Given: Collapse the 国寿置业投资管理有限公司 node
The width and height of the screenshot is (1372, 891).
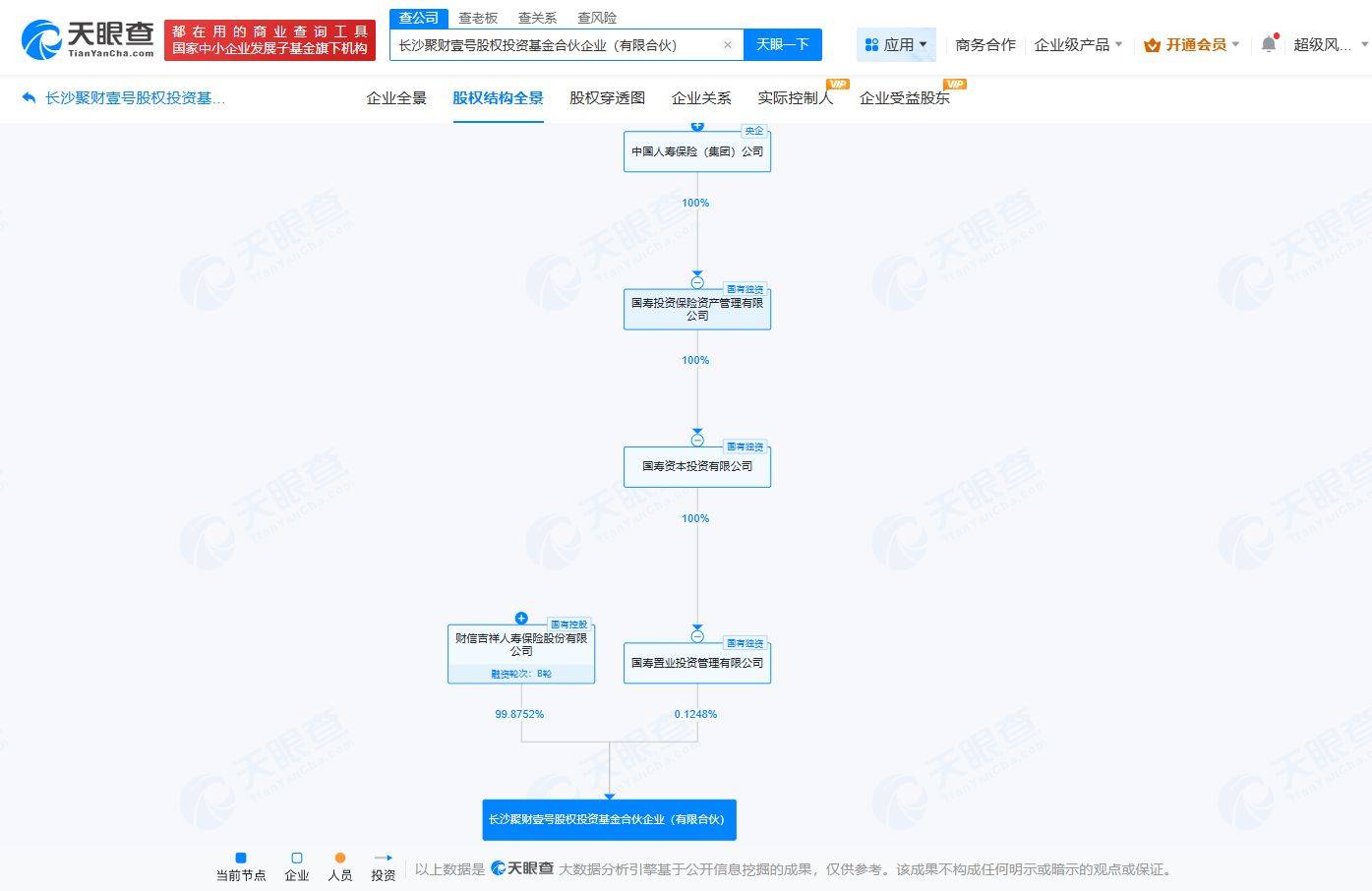Looking at the screenshot, I should 697,636.
